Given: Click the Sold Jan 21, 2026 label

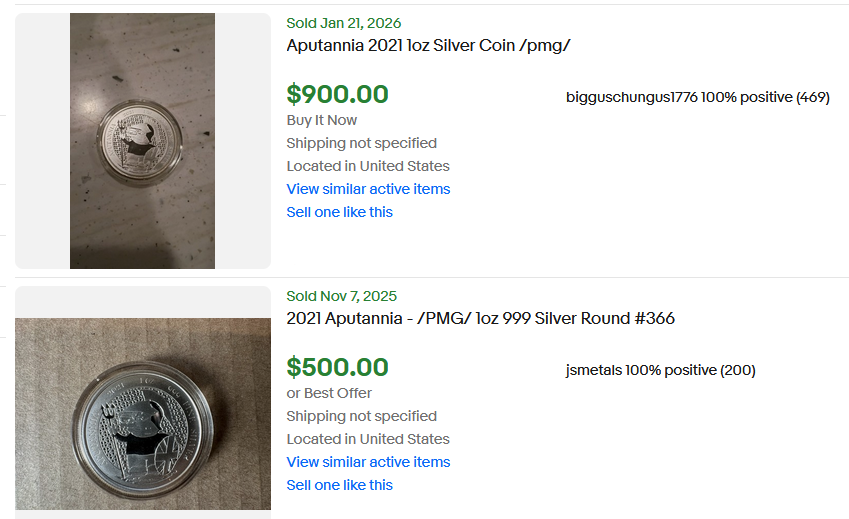Looking at the screenshot, I should pyautogui.click(x=344, y=23).
